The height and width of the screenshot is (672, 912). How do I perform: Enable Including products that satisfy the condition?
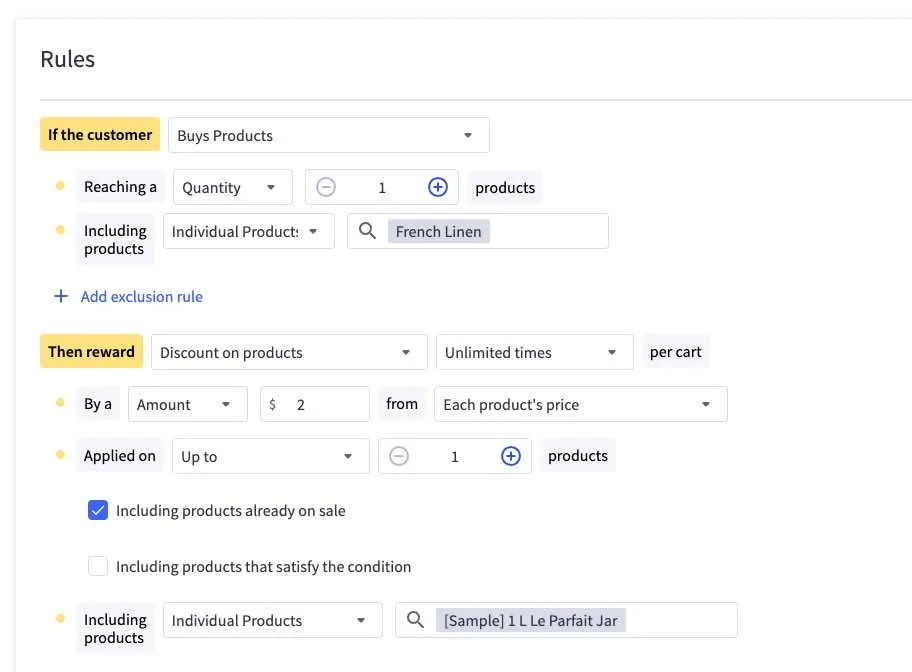98,566
